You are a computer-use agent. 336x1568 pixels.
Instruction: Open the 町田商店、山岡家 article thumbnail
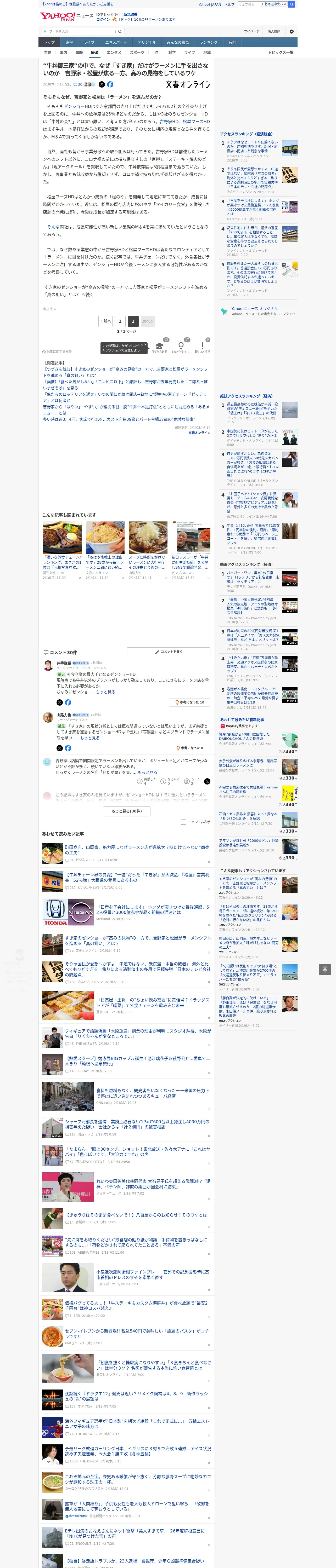(x=52, y=854)
